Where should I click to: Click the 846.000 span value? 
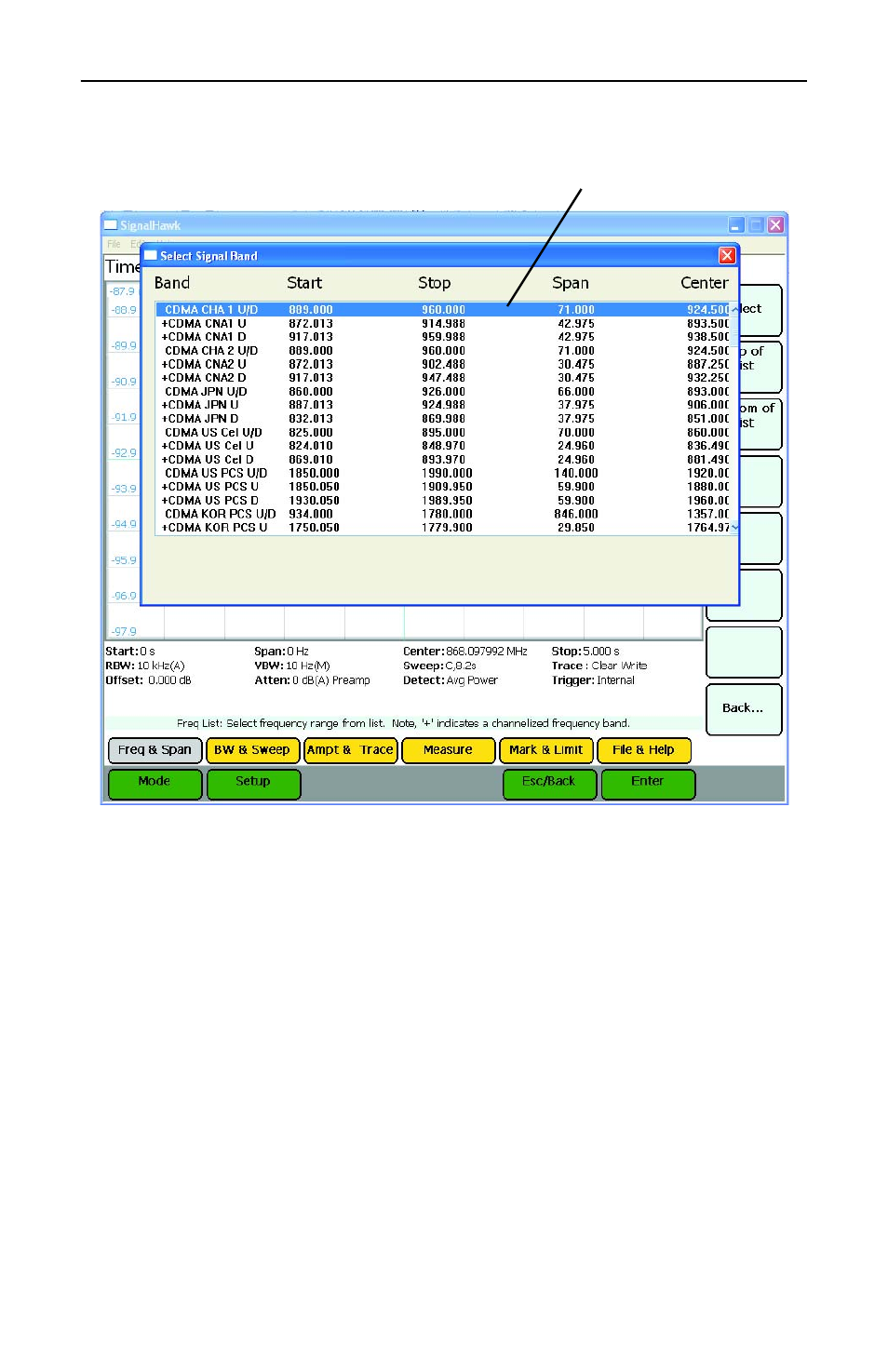coord(576,514)
